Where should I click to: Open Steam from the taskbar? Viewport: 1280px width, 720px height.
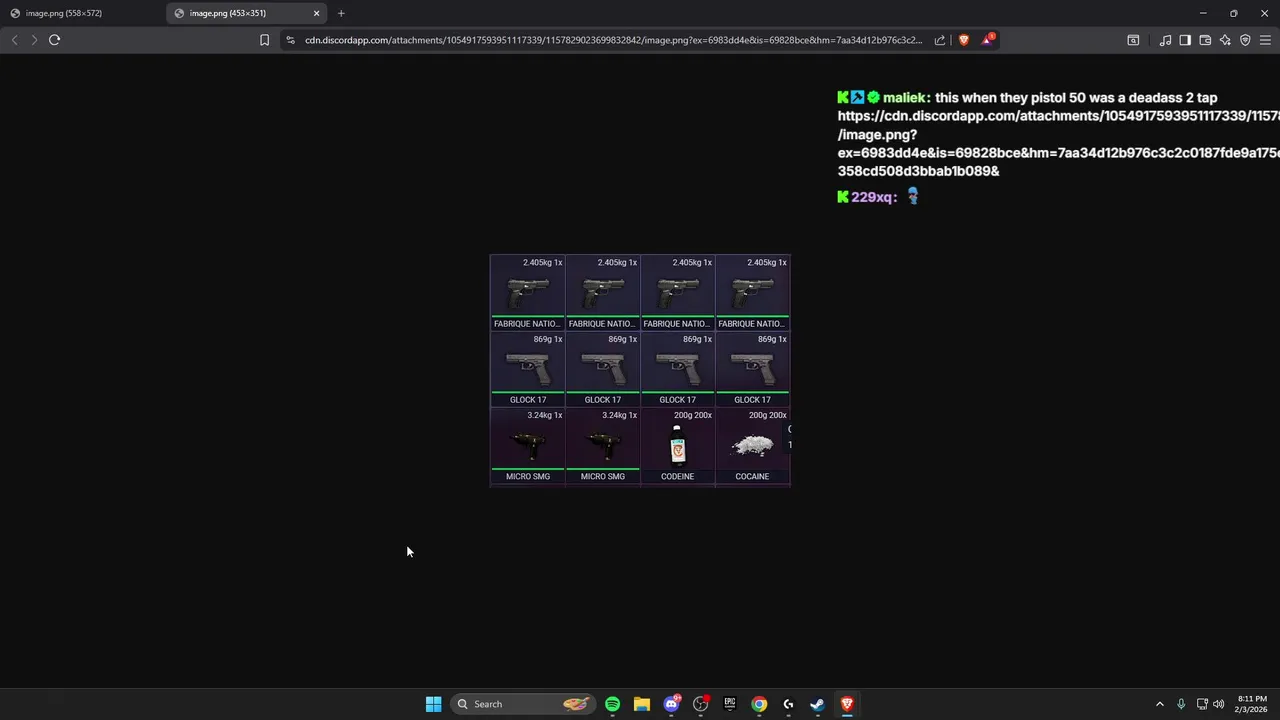817,704
